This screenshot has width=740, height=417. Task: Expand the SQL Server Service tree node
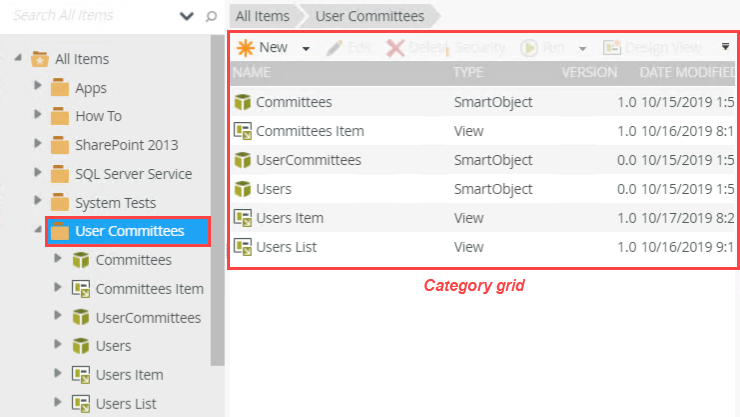(38, 173)
